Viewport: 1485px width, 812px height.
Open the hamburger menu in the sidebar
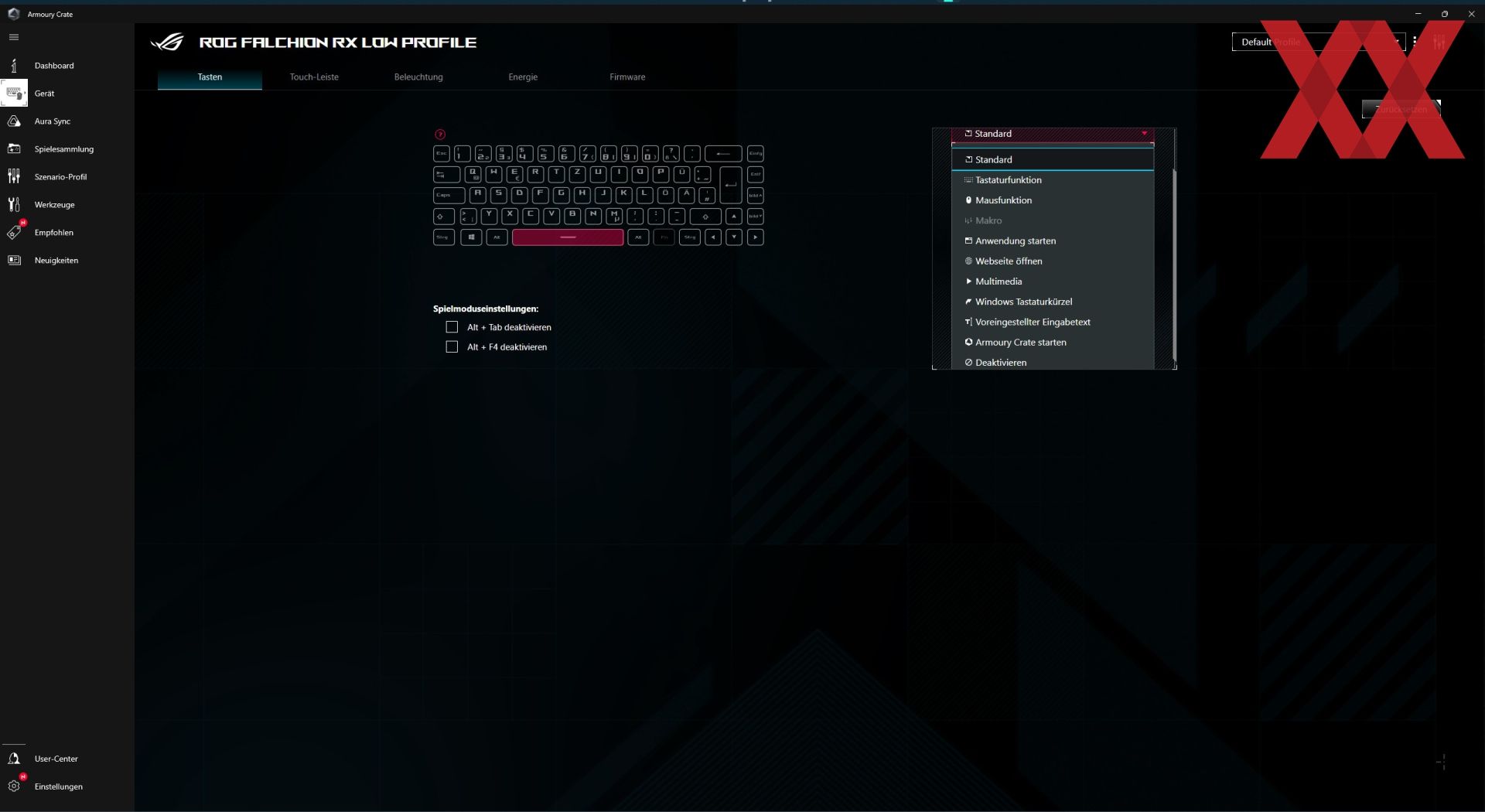(x=14, y=37)
